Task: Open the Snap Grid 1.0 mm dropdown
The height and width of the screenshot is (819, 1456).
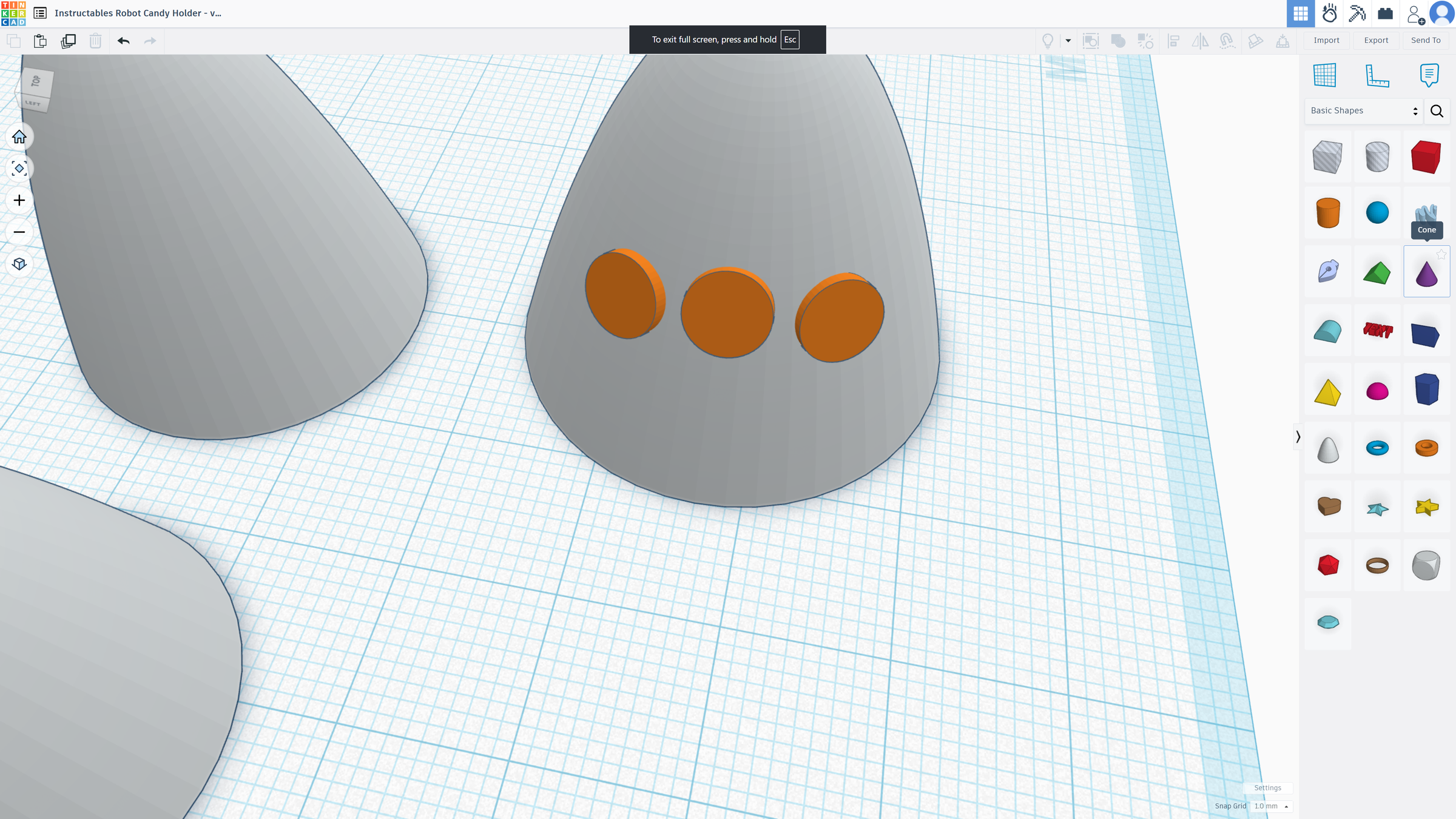Action: point(1272,806)
